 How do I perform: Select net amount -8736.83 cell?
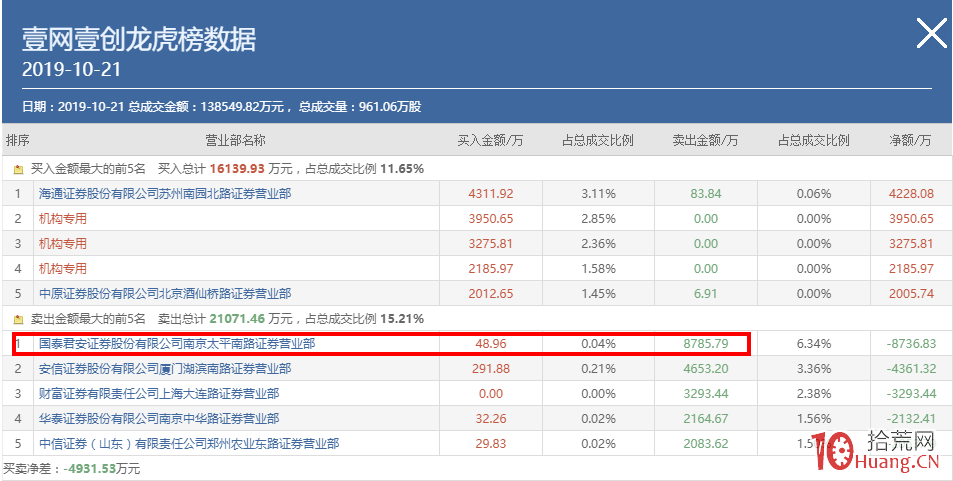[910, 344]
